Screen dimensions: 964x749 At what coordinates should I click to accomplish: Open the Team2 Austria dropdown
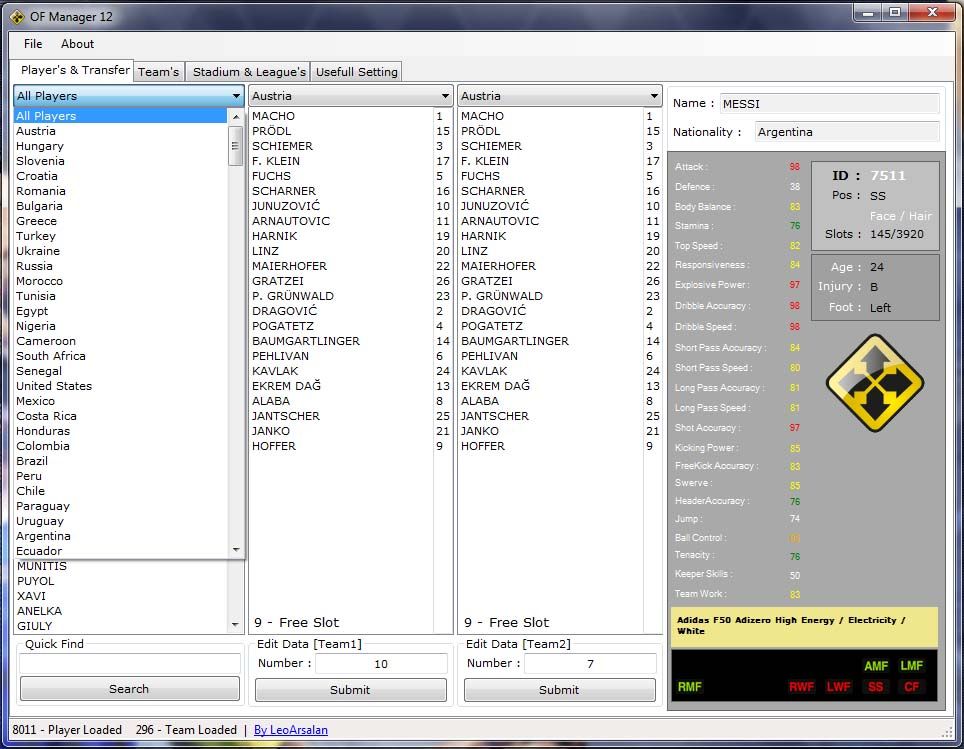[654, 96]
